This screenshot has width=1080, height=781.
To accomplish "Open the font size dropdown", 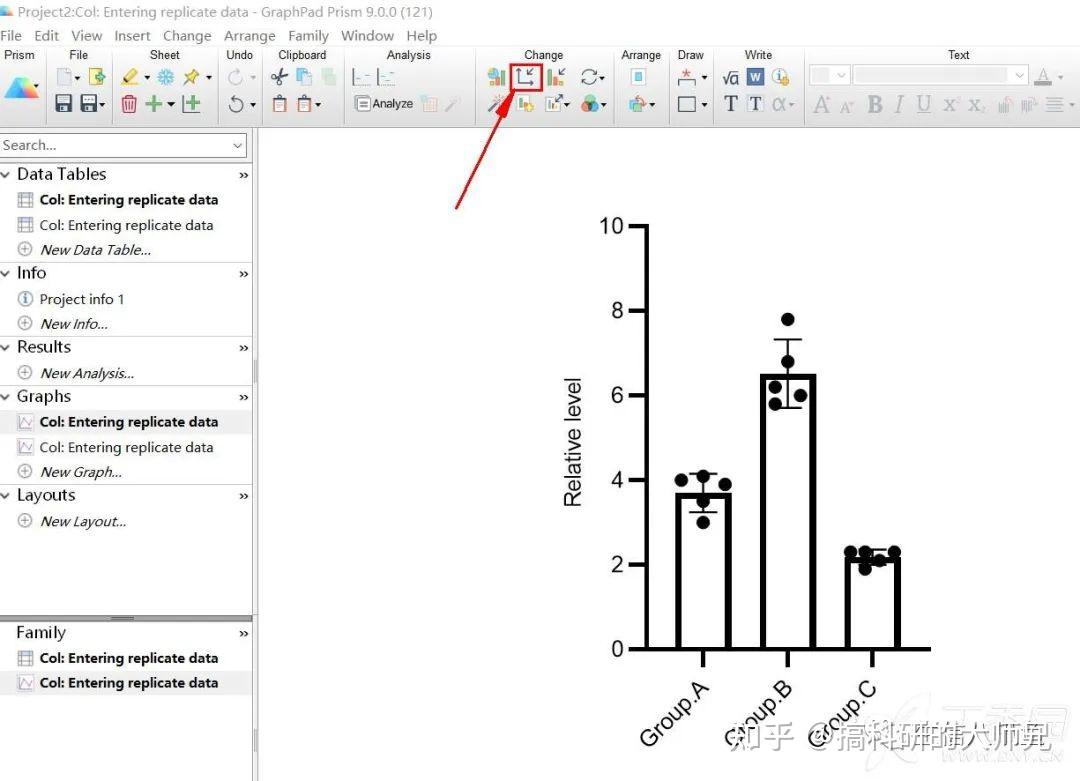I will pyautogui.click(x=841, y=75).
